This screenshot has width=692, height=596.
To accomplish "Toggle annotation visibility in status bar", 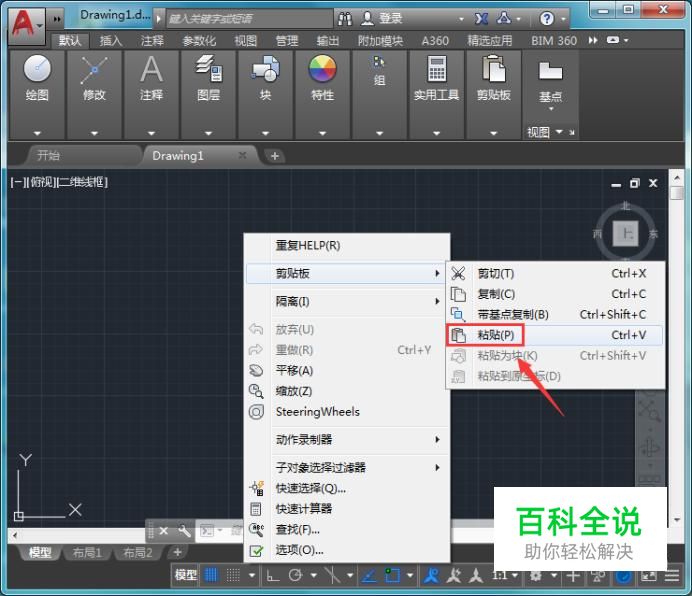I will pos(431,575).
